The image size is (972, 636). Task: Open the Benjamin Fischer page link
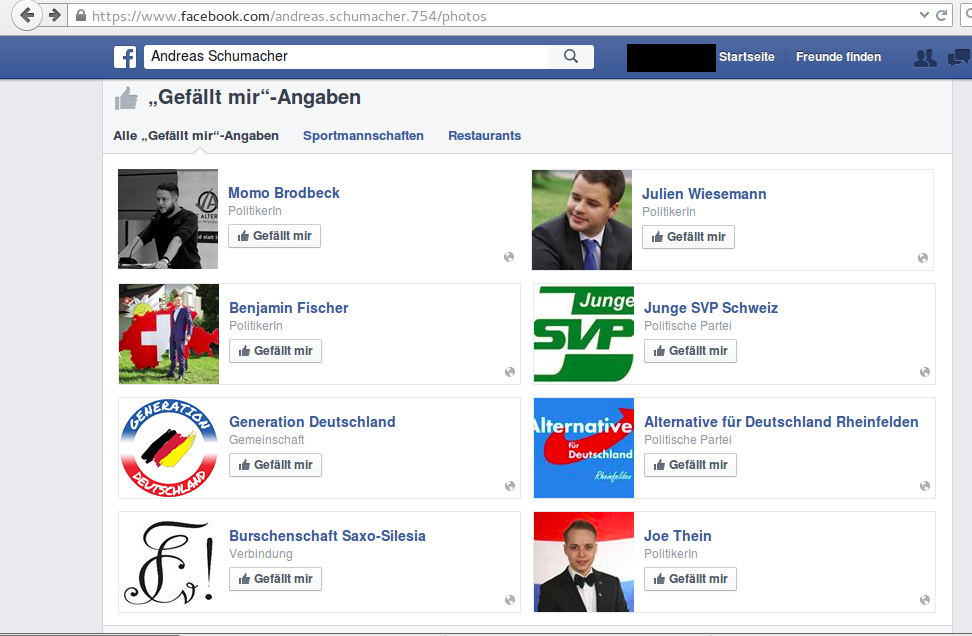click(x=289, y=308)
